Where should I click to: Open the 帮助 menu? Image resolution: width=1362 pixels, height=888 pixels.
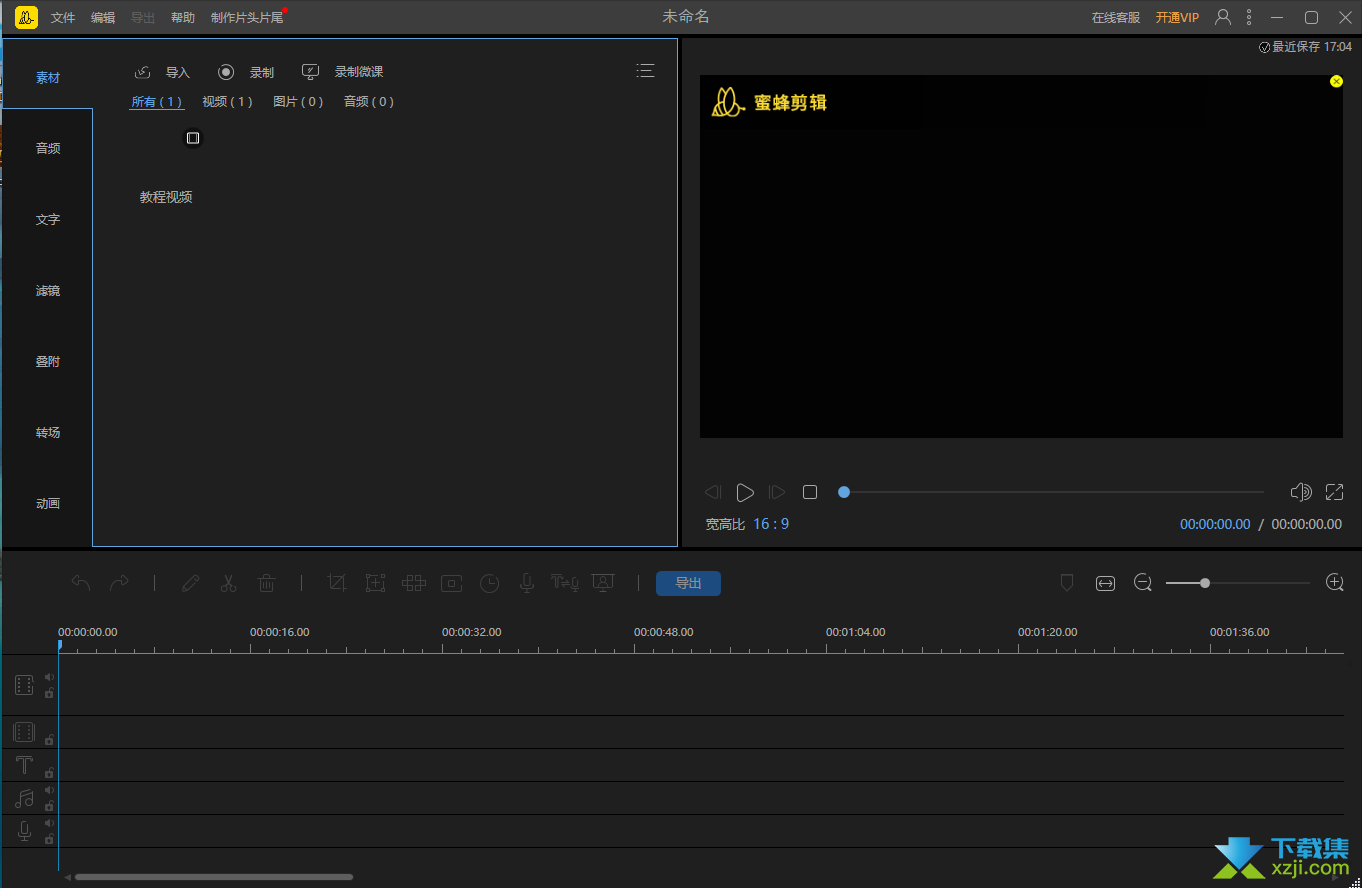pos(183,18)
